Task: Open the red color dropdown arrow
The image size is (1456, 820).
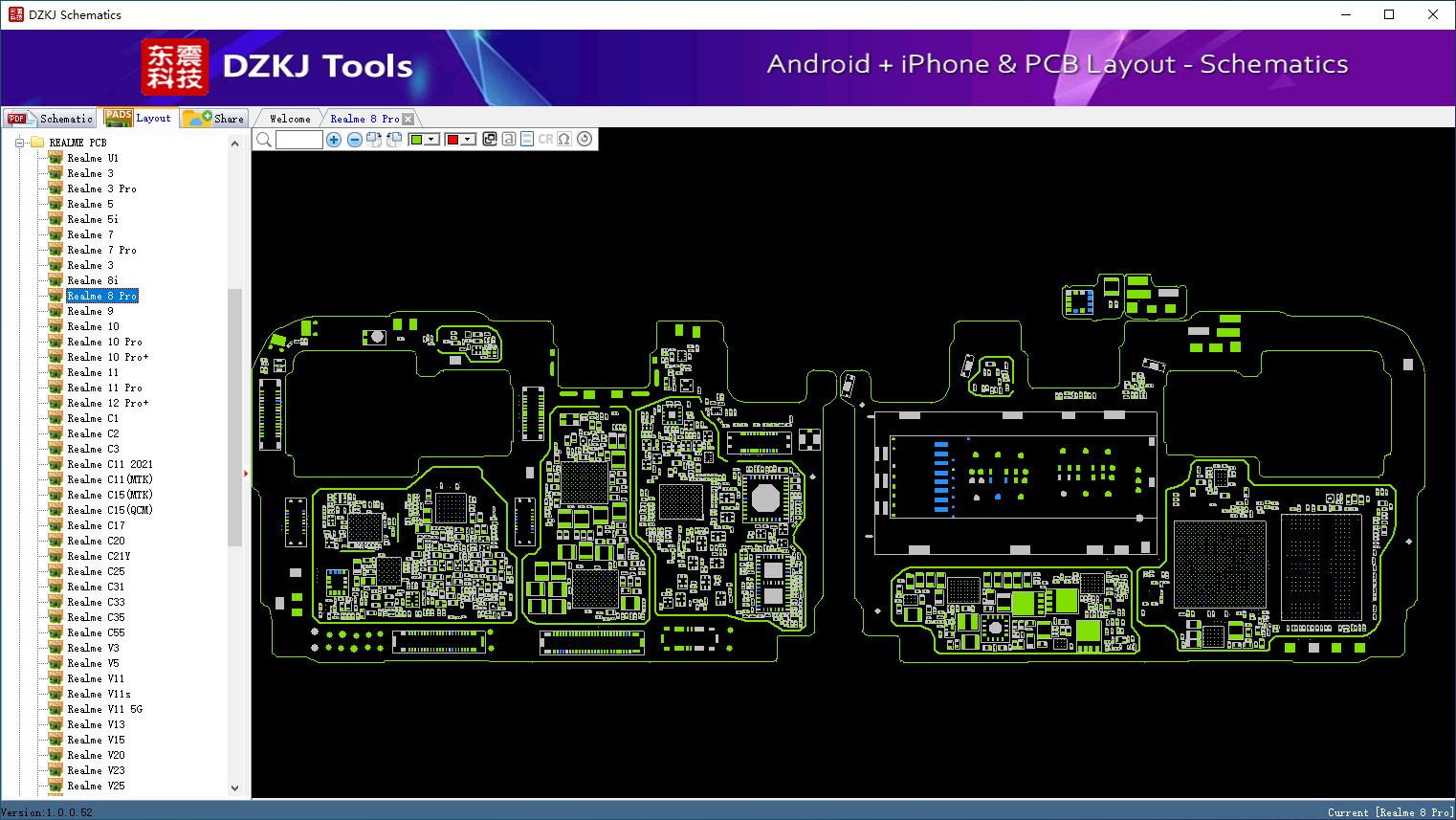Action: tap(468, 140)
